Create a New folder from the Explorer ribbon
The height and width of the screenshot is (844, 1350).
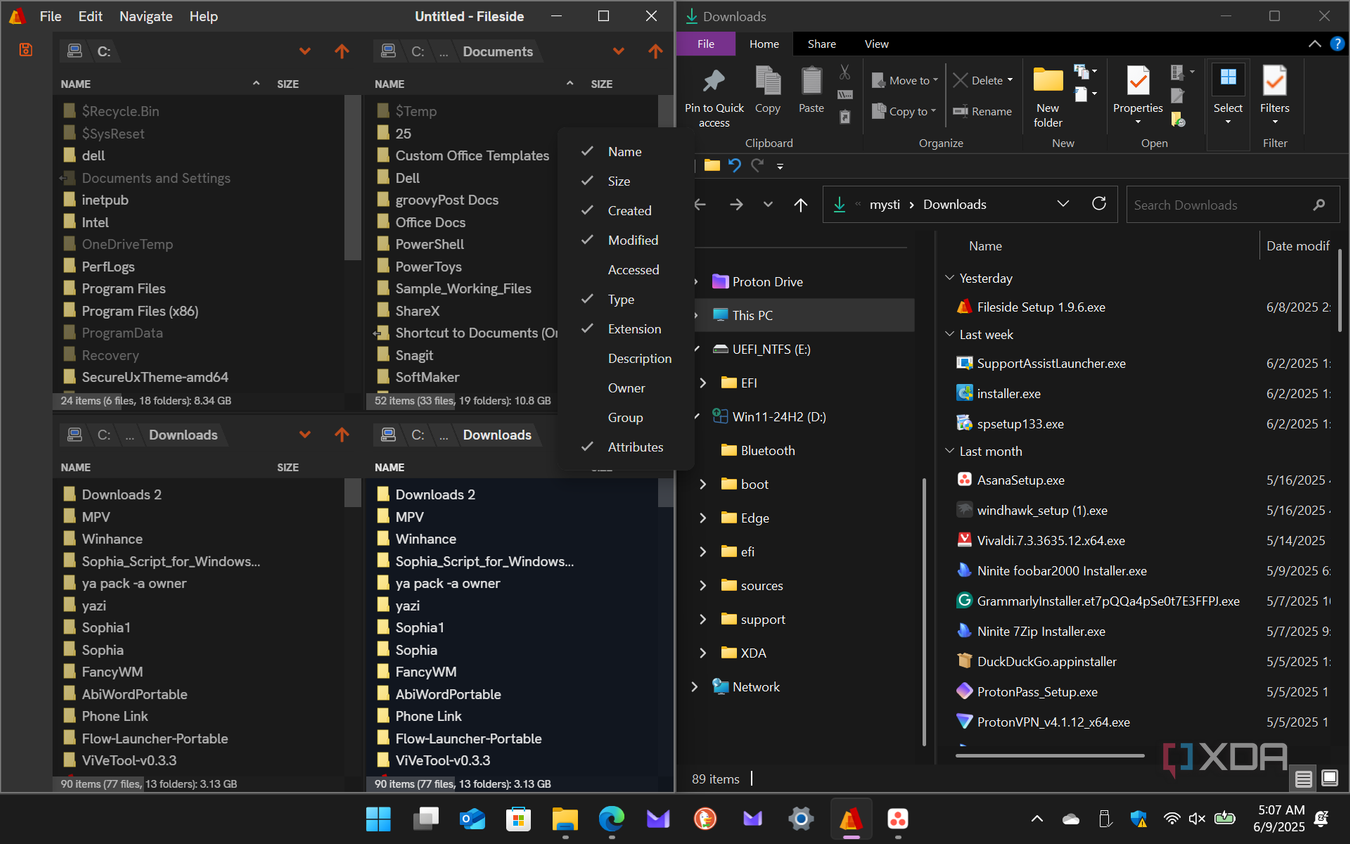(x=1048, y=98)
